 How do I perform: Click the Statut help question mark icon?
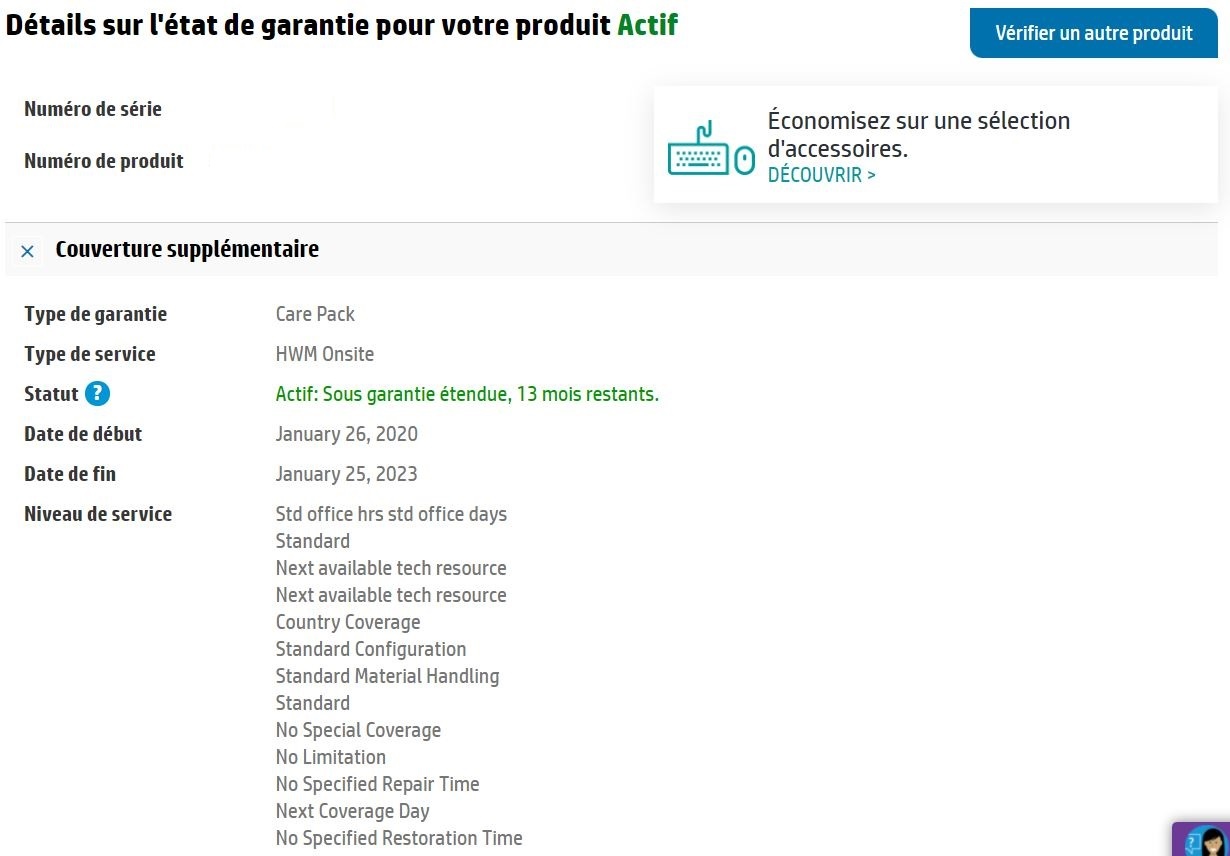click(97, 394)
